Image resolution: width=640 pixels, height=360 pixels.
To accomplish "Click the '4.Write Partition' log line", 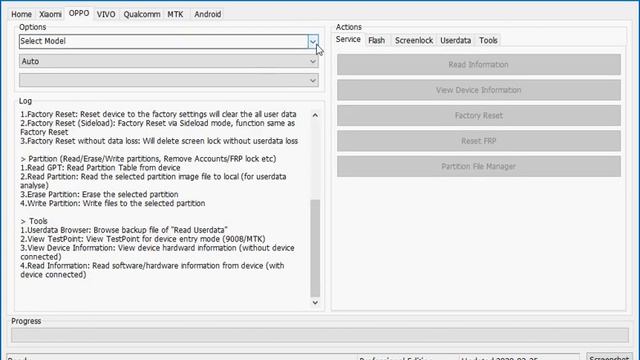I will coord(113,203).
